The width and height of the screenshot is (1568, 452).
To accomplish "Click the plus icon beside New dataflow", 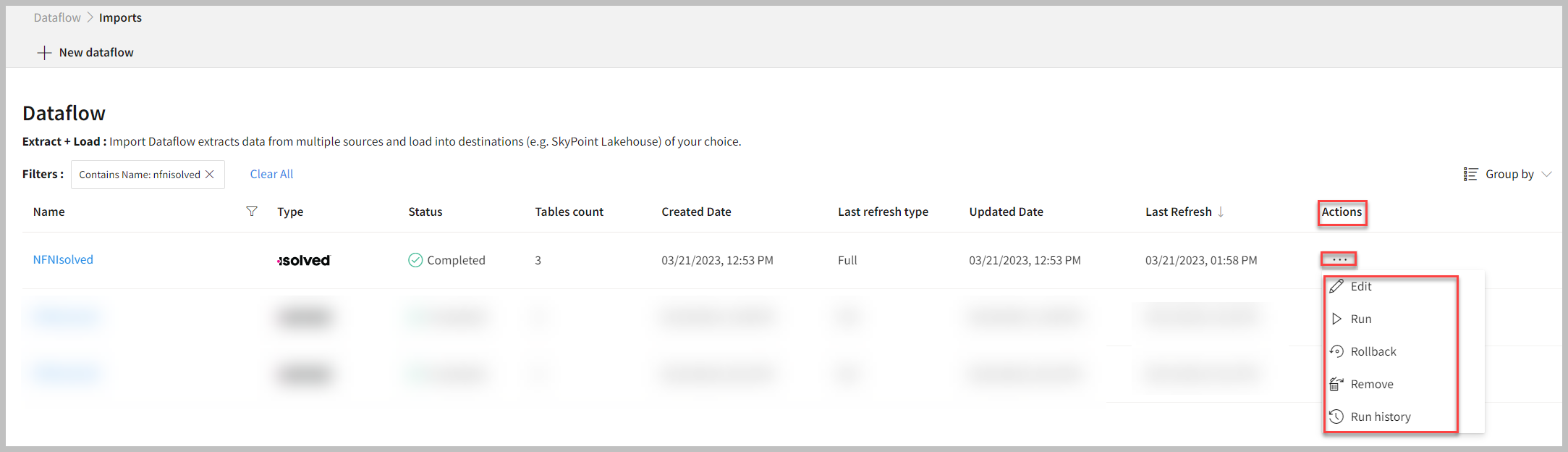I will [x=44, y=53].
